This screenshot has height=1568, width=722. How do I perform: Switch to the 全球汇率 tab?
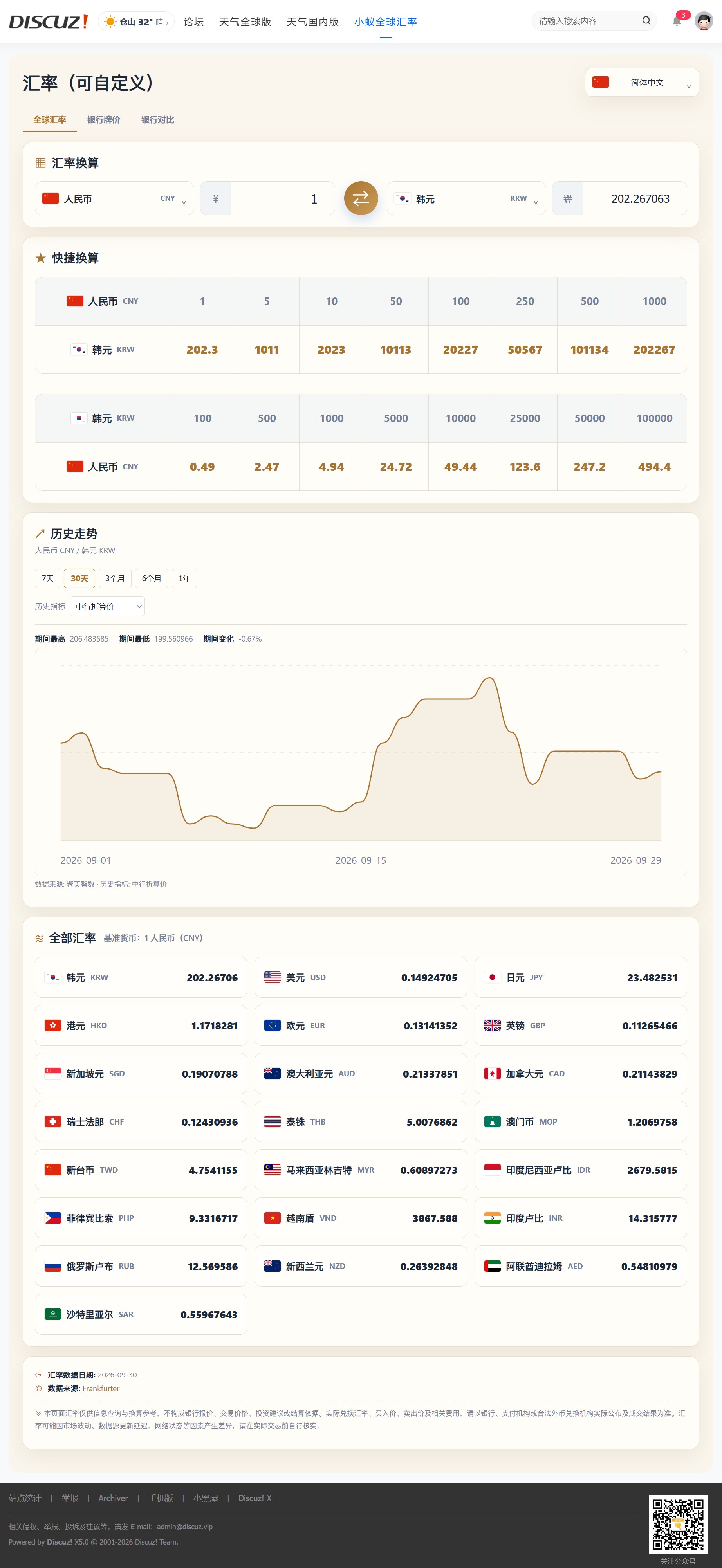(50, 120)
